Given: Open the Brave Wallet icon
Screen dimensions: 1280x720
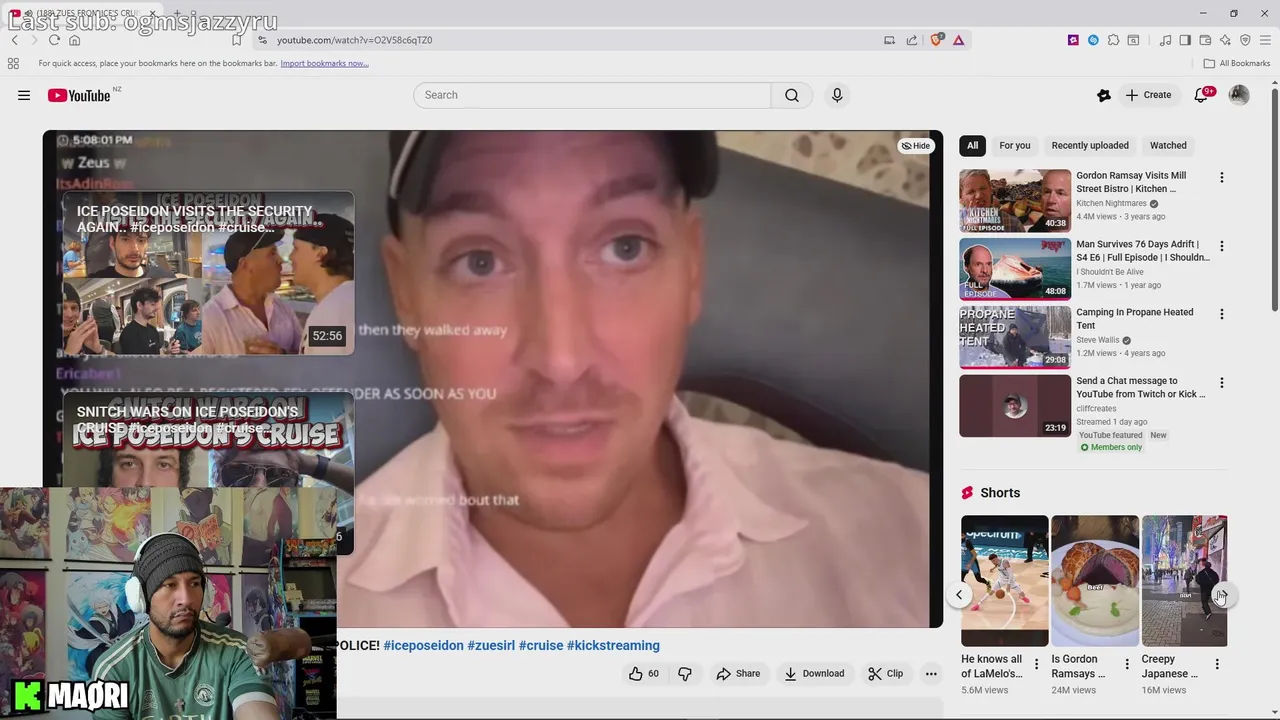Looking at the screenshot, I should pos(1205,40).
